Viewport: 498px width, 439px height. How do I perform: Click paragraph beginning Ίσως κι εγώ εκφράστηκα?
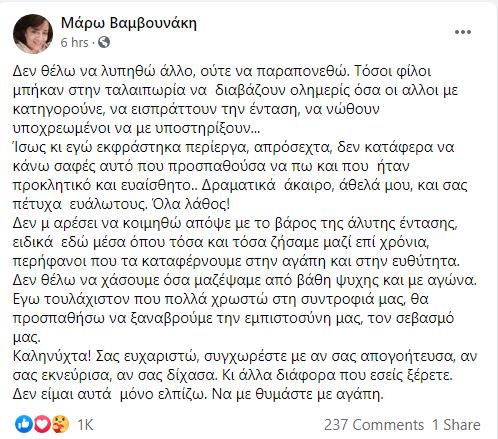tap(240, 176)
